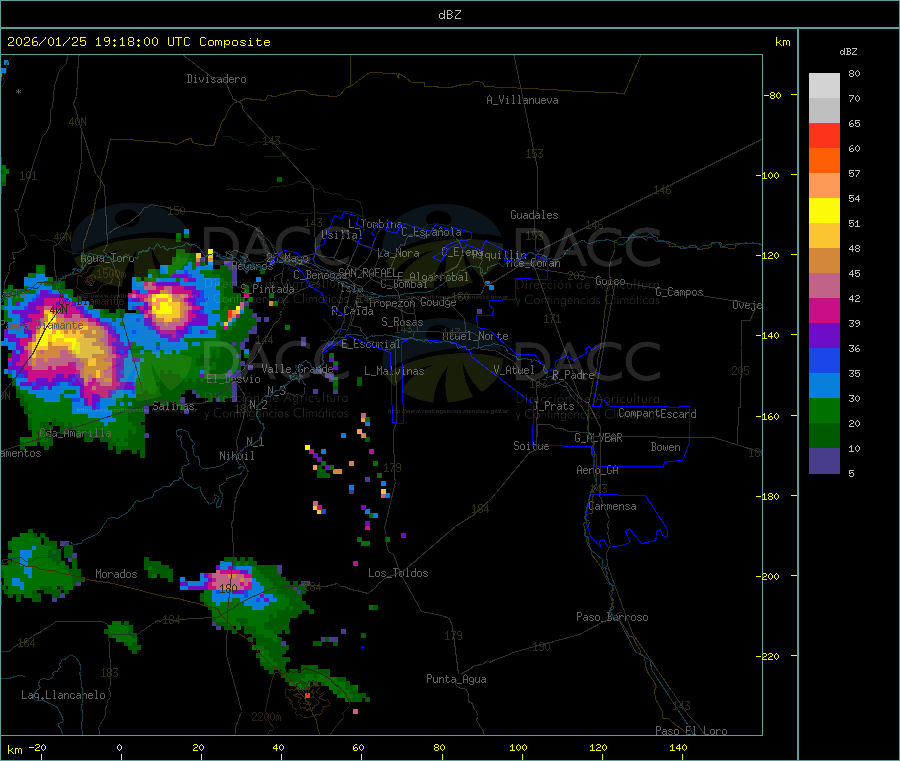Screen dimensions: 900x761
Task: Click the C_Española label
Action: coord(432,232)
